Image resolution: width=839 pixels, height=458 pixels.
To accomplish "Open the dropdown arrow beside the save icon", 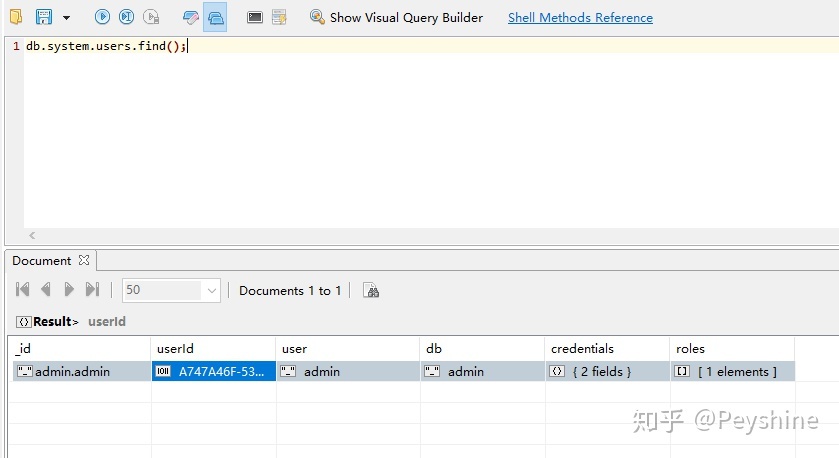I will [66, 18].
